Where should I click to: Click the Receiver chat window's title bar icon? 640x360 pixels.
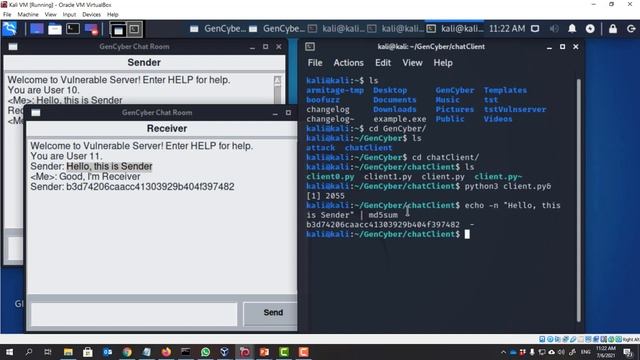[36, 113]
